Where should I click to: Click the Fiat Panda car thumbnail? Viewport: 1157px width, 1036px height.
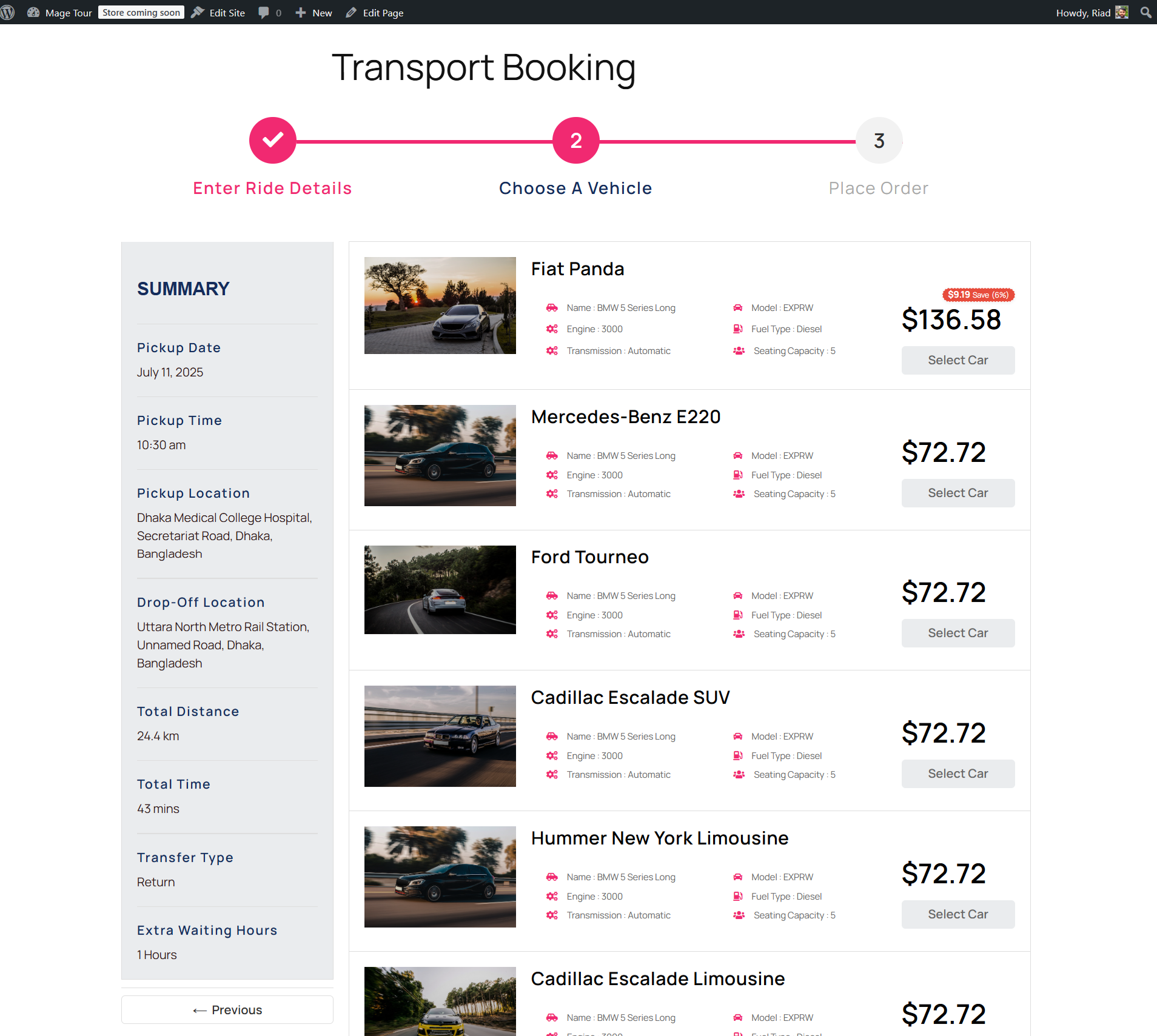440,306
